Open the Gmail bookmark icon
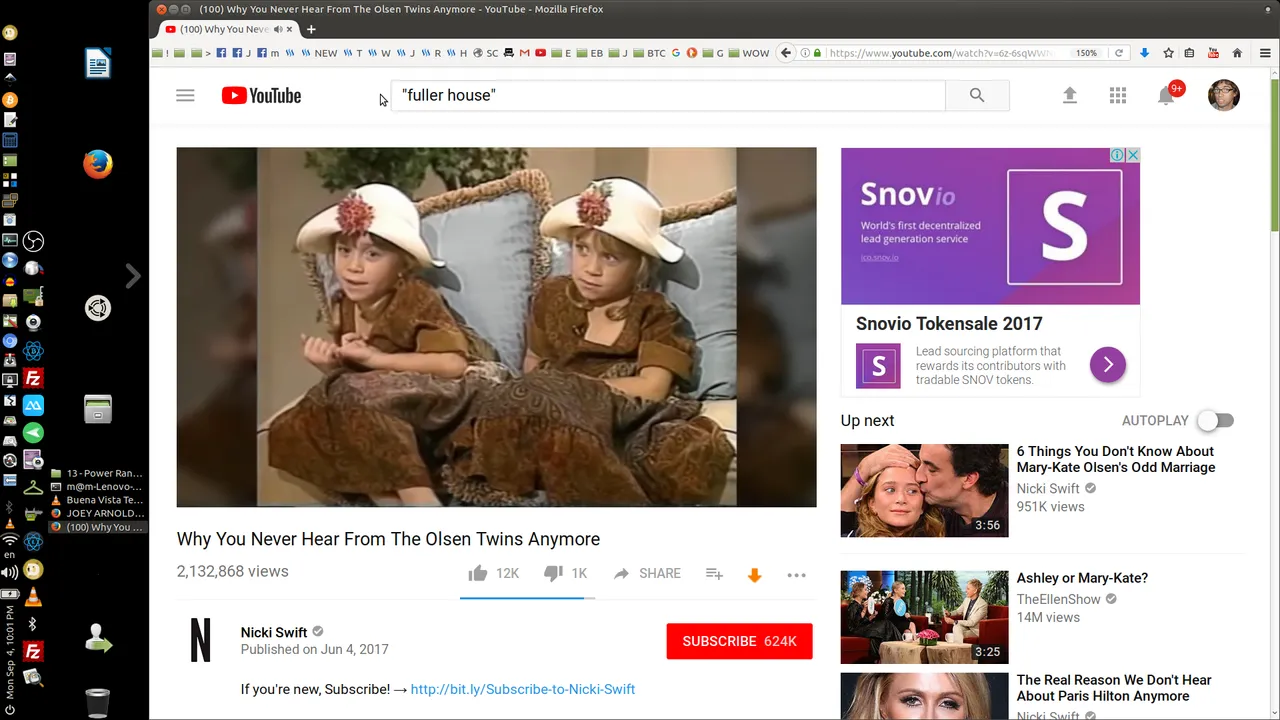1280x720 pixels. point(524,53)
